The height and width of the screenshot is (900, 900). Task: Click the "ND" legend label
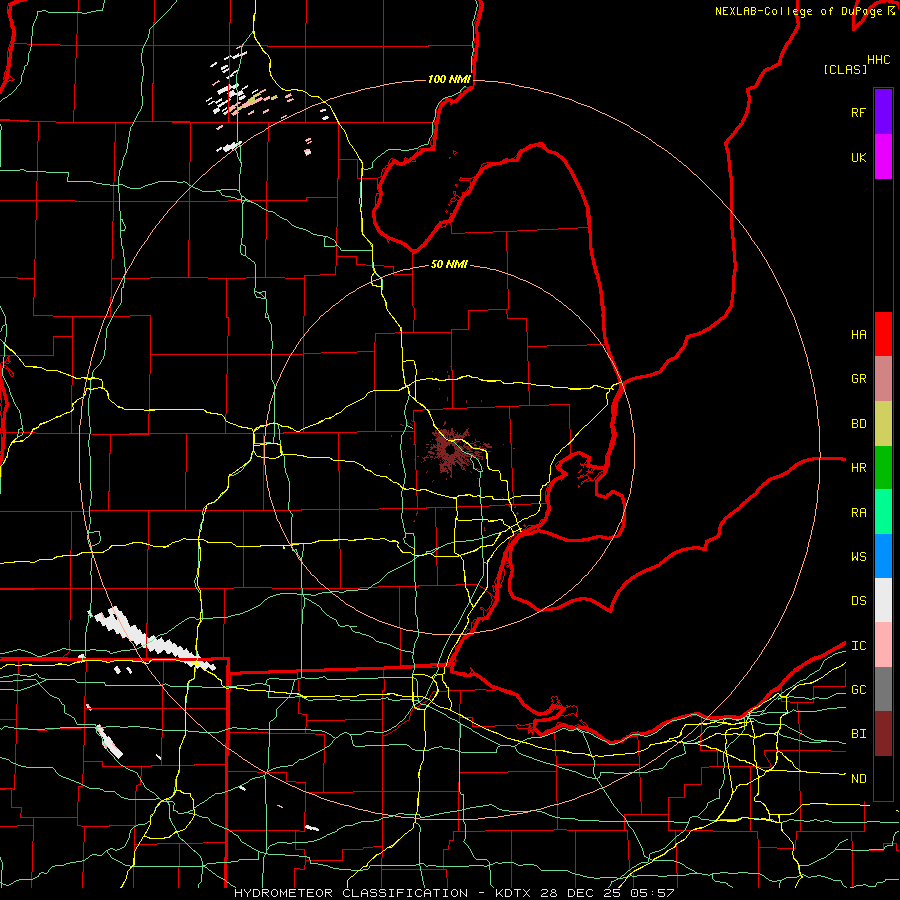click(858, 779)
